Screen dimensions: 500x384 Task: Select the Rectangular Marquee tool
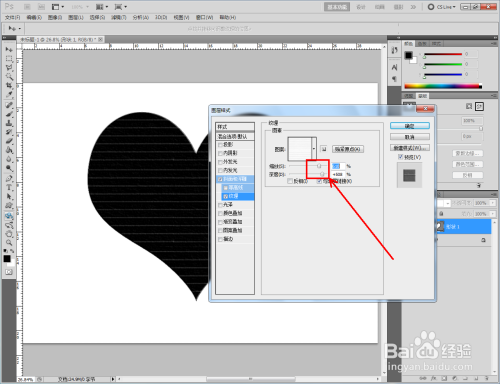(x=9, y=59)
